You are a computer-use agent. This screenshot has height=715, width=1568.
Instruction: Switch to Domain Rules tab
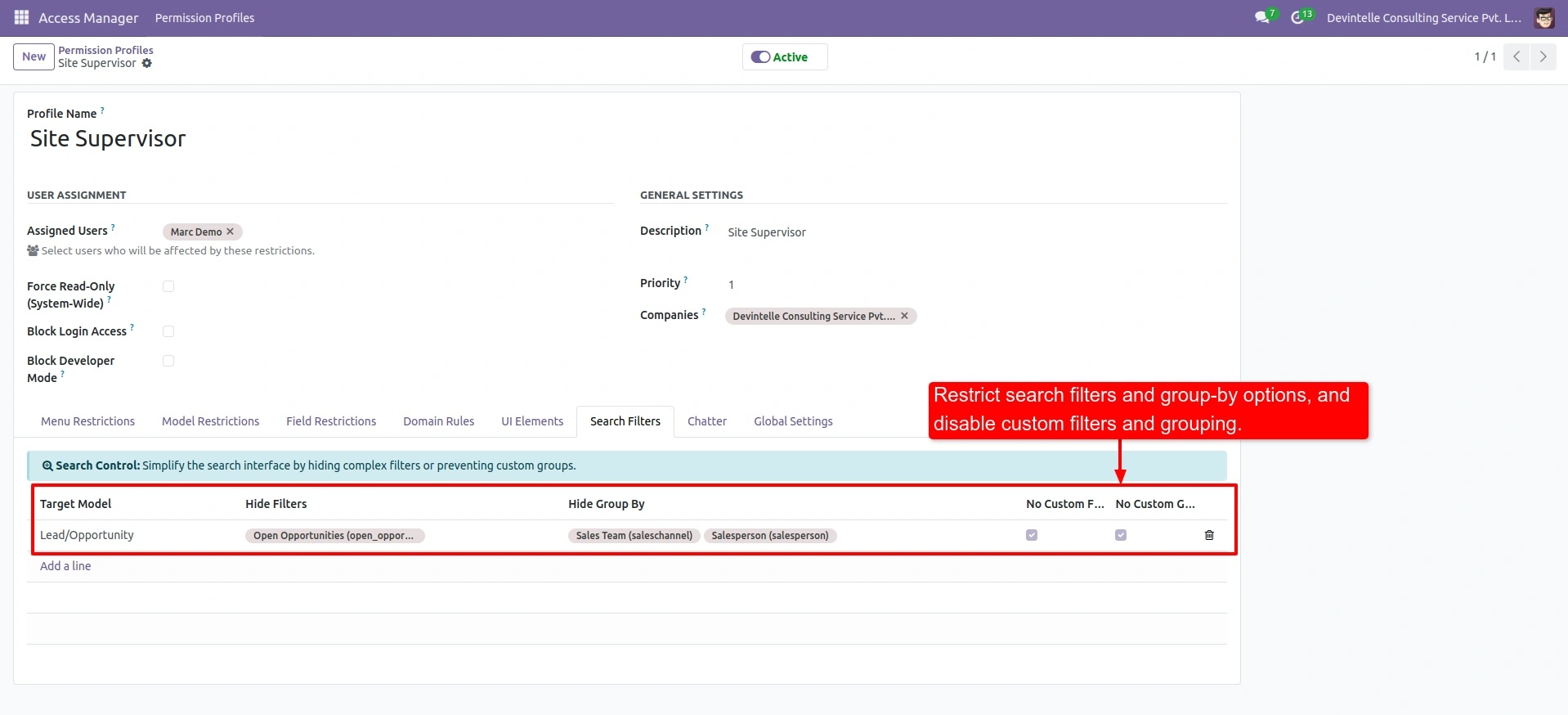click(438, 421)
